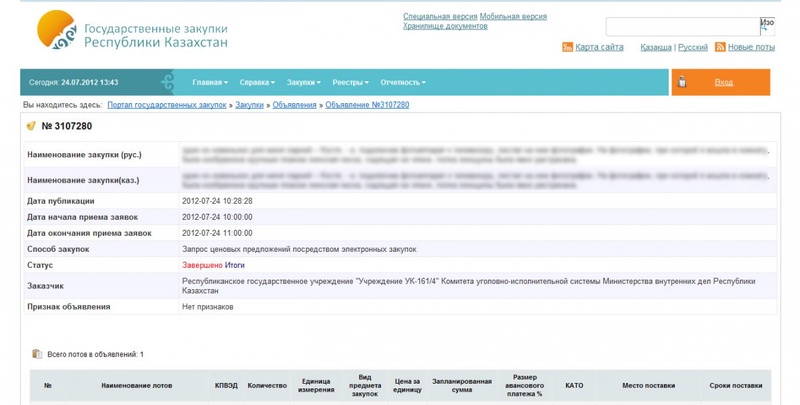800x405 pixels.
Task: Open Объявление №3107280 breadcrumb link
Action: tap(367, 105)
